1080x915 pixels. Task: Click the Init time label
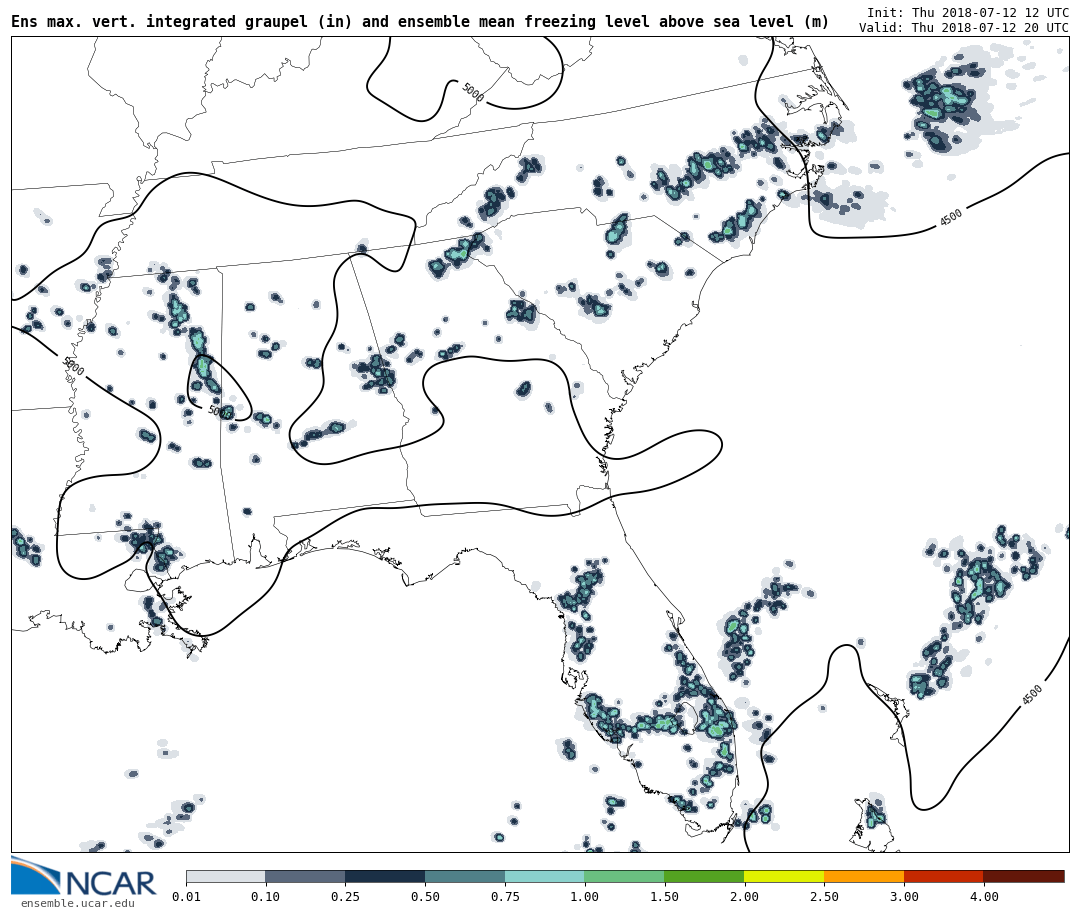pyautogui.click(x=967, y=12)
